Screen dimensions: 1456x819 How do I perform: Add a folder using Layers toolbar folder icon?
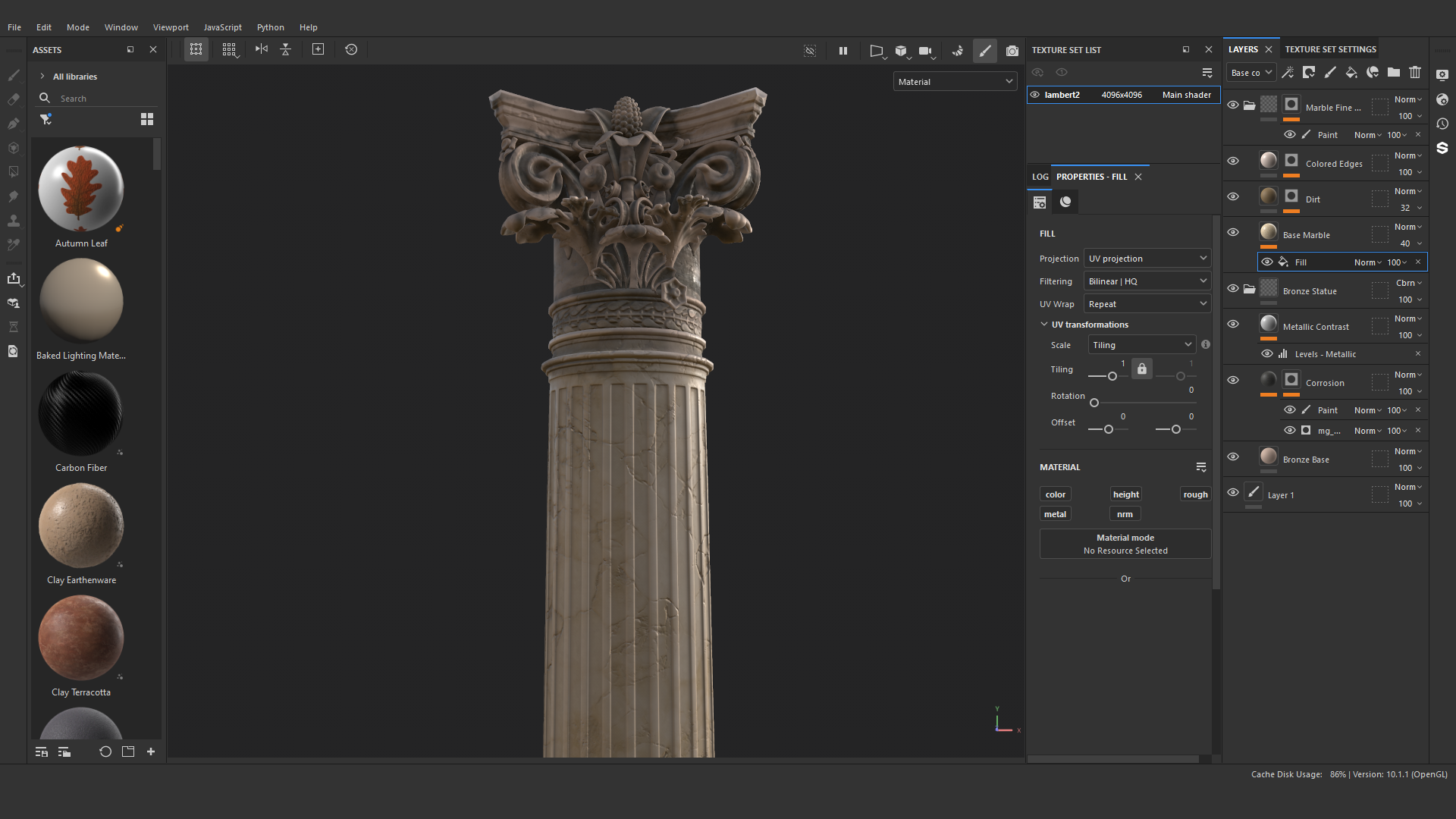(x=1394, y=73)
